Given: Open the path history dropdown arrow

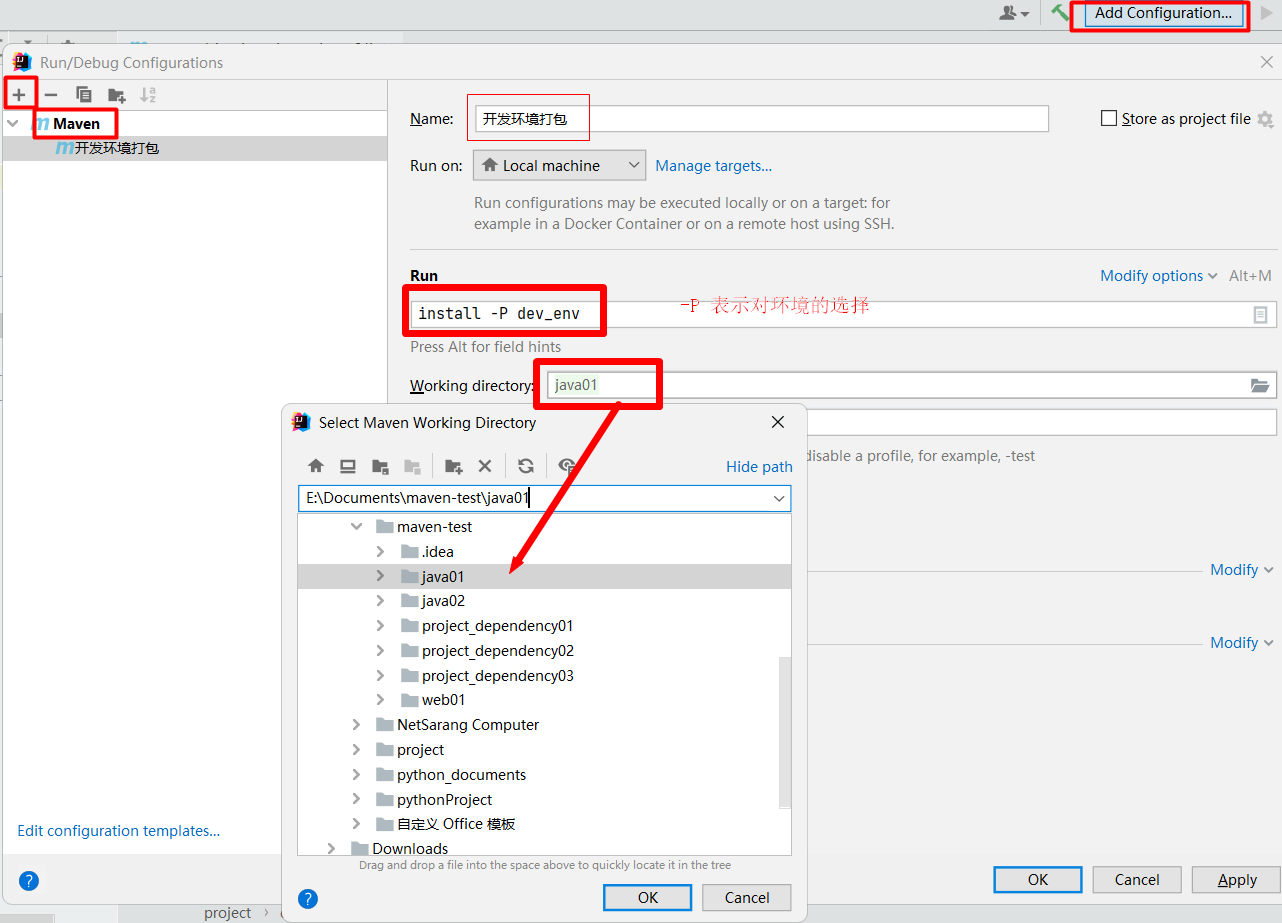Looking at the screenshot, I should pos(779,498).
